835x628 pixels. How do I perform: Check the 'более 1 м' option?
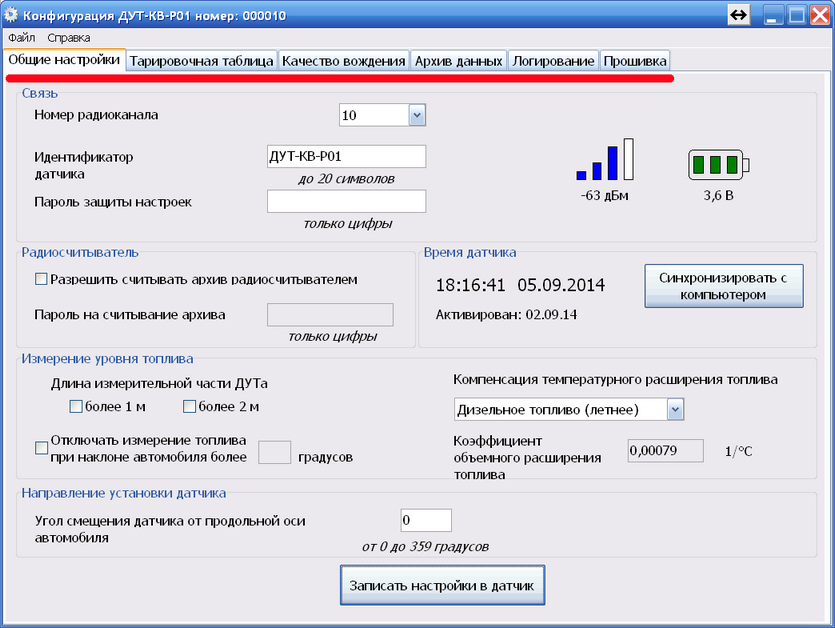coord(76,406)
